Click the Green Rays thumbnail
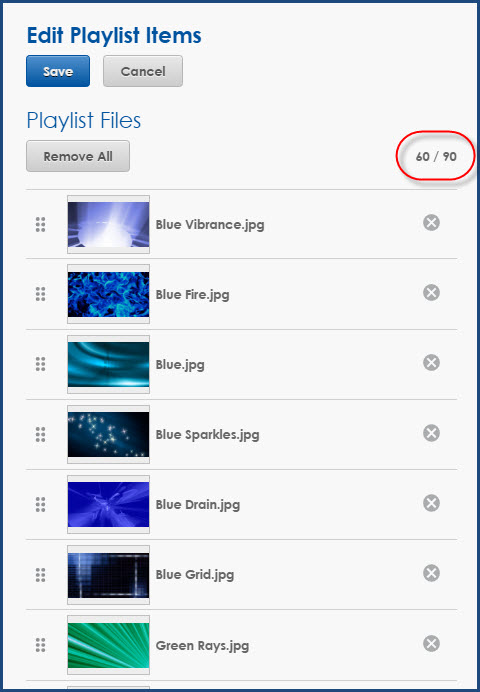The width and height of the screenshot is (480, 692). tap(109, 645)
